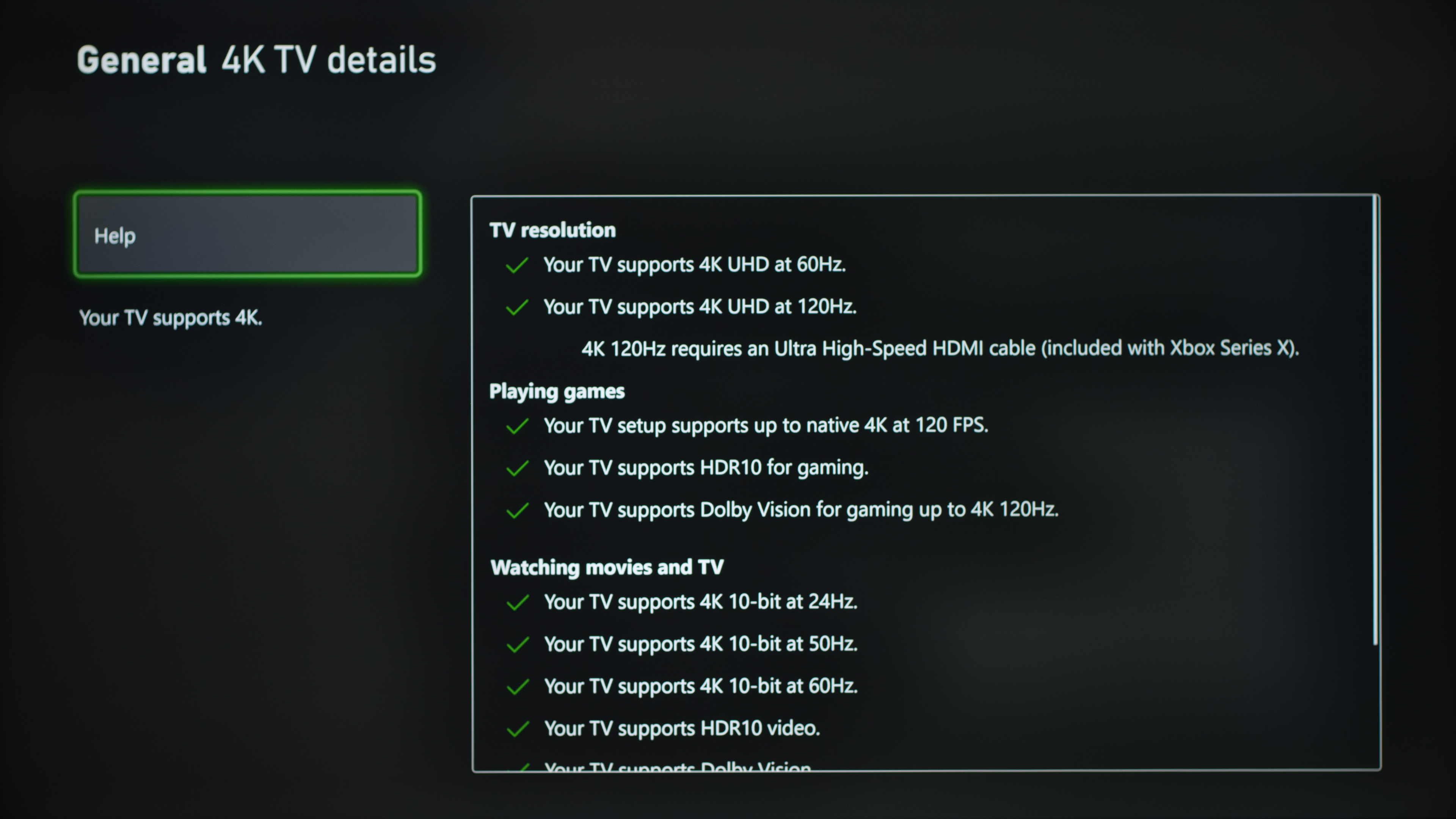Click the Help button
Image resolution: width=1456 pixels, height=819 pixels.
pos(248,235)
